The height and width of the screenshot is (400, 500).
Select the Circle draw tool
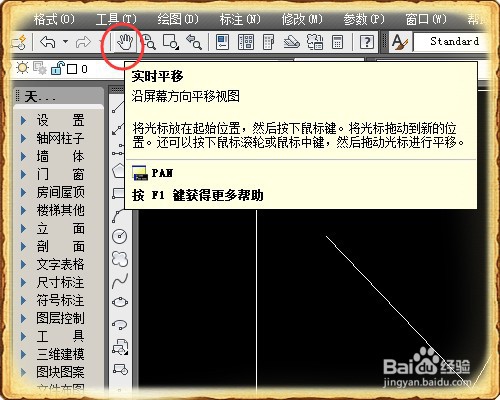pyautogui.click(x=119, y=236)
